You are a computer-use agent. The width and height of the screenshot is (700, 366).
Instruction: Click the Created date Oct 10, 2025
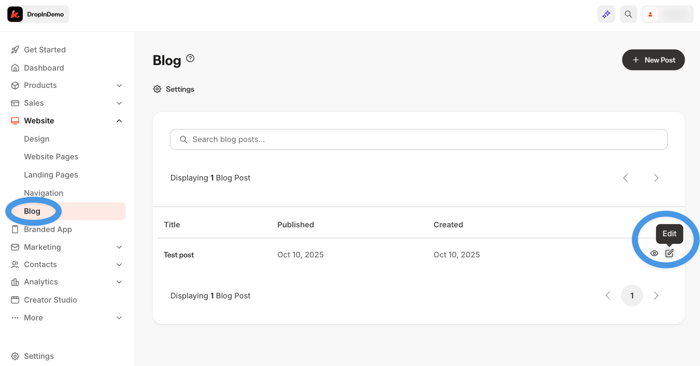(457, 255)
